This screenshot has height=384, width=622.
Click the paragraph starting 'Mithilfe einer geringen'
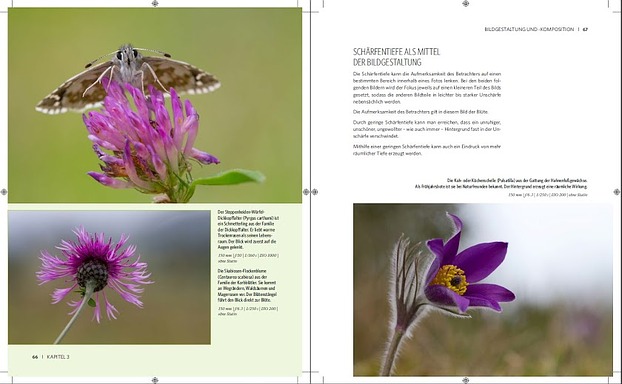pos(427,150)
